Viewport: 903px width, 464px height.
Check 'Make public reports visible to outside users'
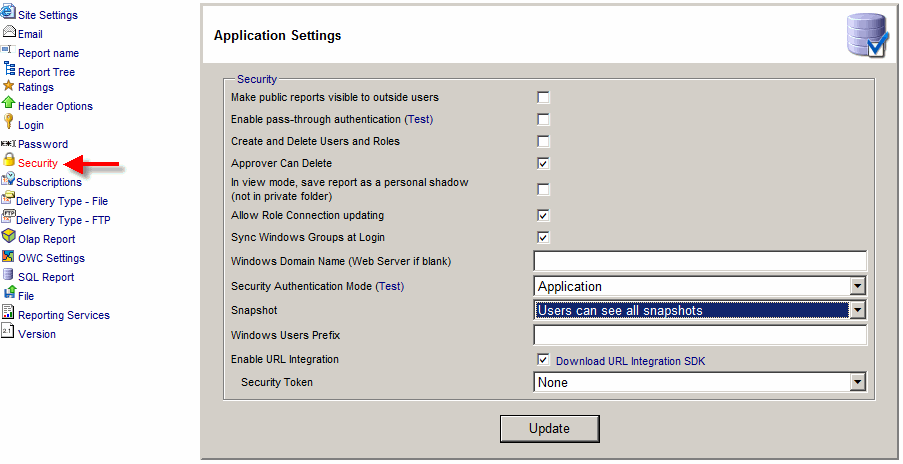(x=543, y=97)
